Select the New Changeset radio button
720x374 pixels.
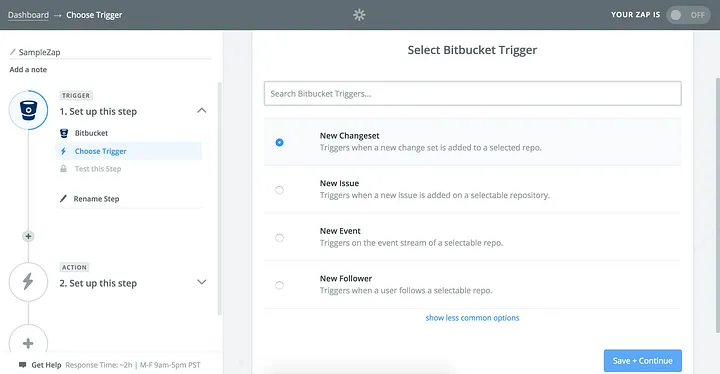click(279, 142)
